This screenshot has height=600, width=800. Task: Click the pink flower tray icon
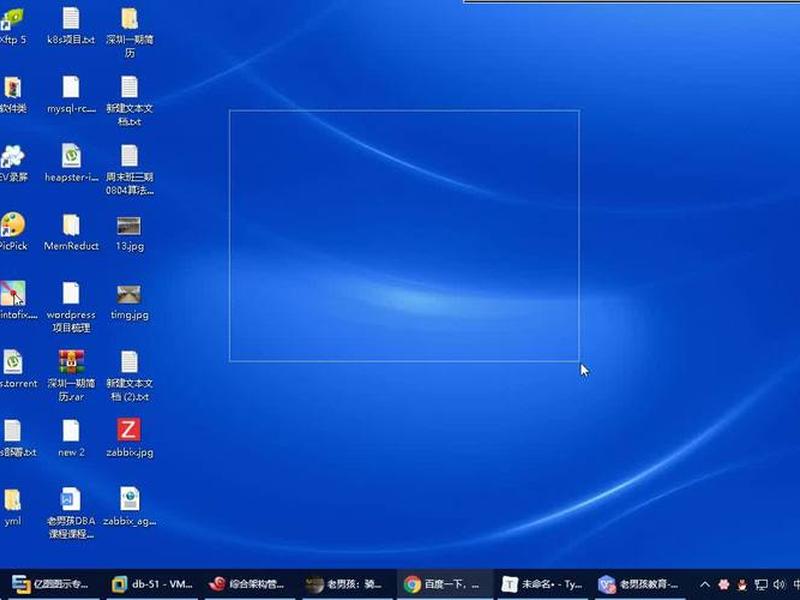click(723, 585)
